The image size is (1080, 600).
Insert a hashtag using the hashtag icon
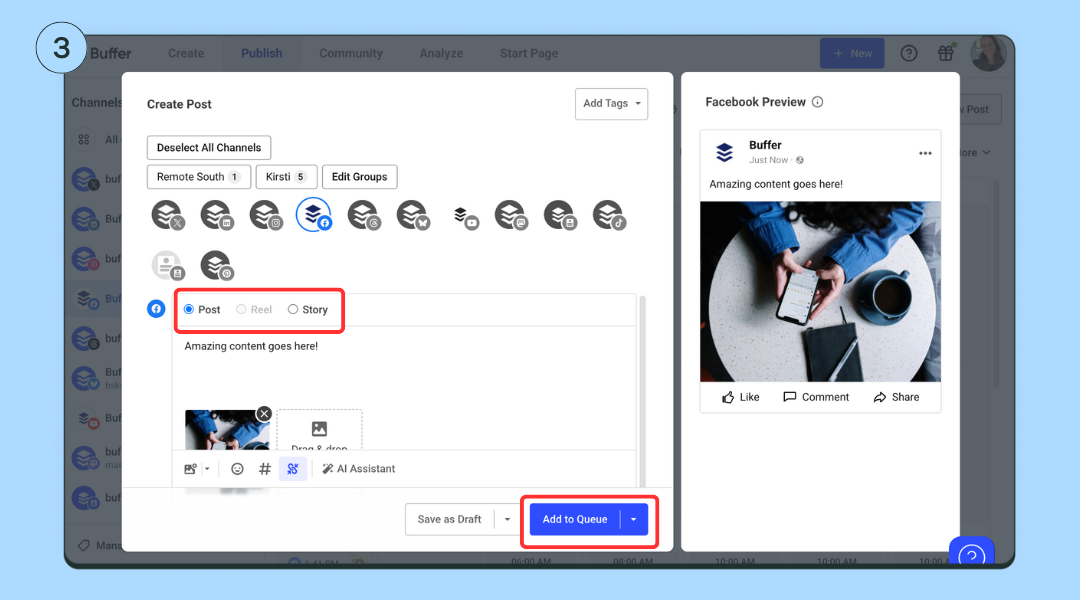pyautogui.click(x=264, y=468)
